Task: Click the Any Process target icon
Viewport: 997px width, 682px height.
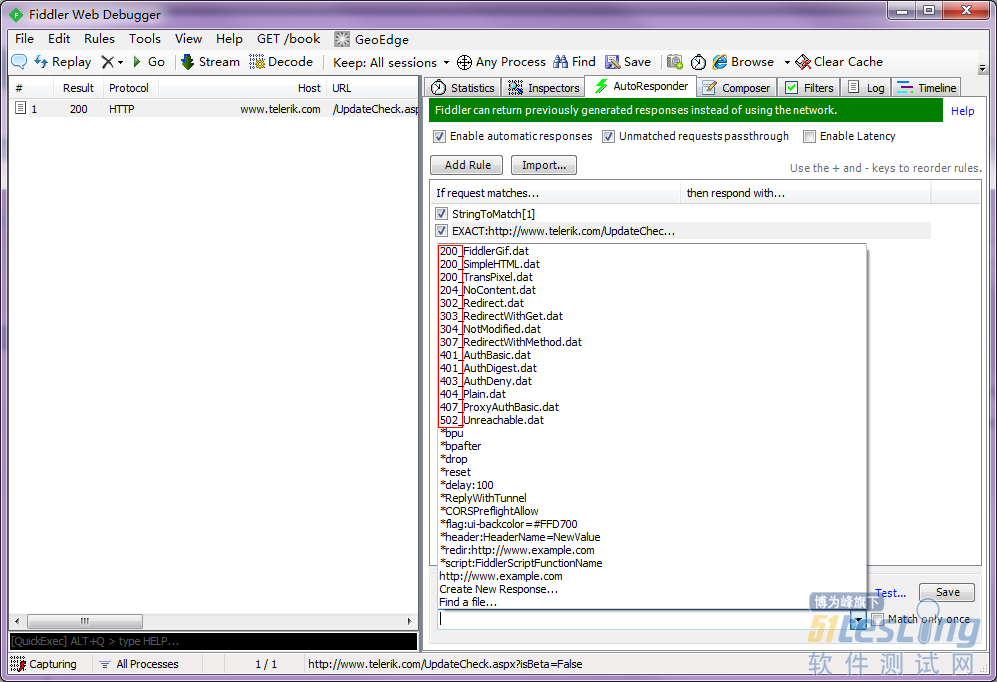Action: pyautogui.click(x=464, y=62)
